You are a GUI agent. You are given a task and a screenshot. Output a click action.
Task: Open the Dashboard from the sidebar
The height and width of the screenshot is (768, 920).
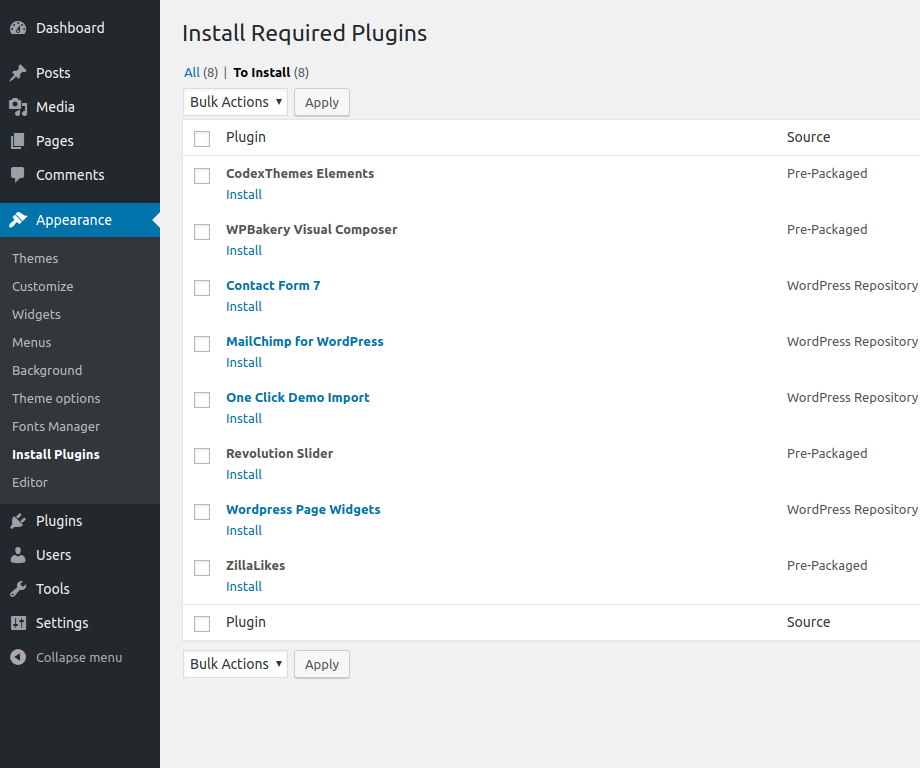point(18,27)
